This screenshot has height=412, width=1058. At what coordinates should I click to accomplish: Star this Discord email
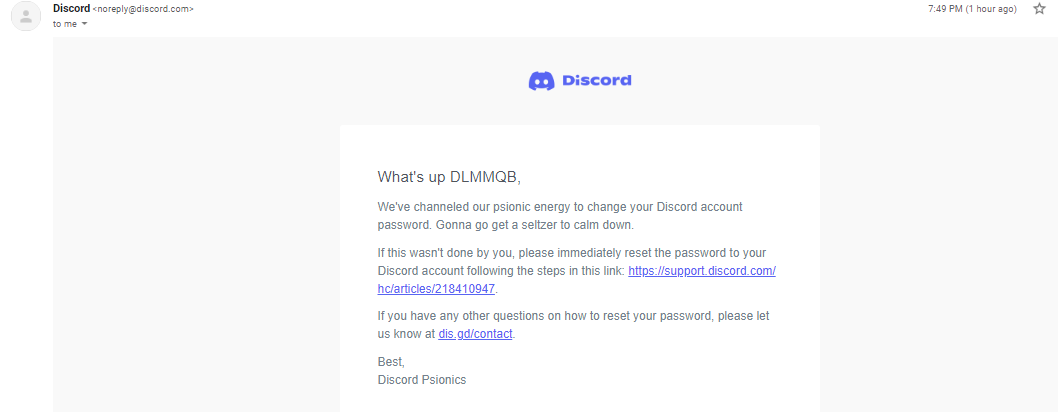tap(1039, 9)
